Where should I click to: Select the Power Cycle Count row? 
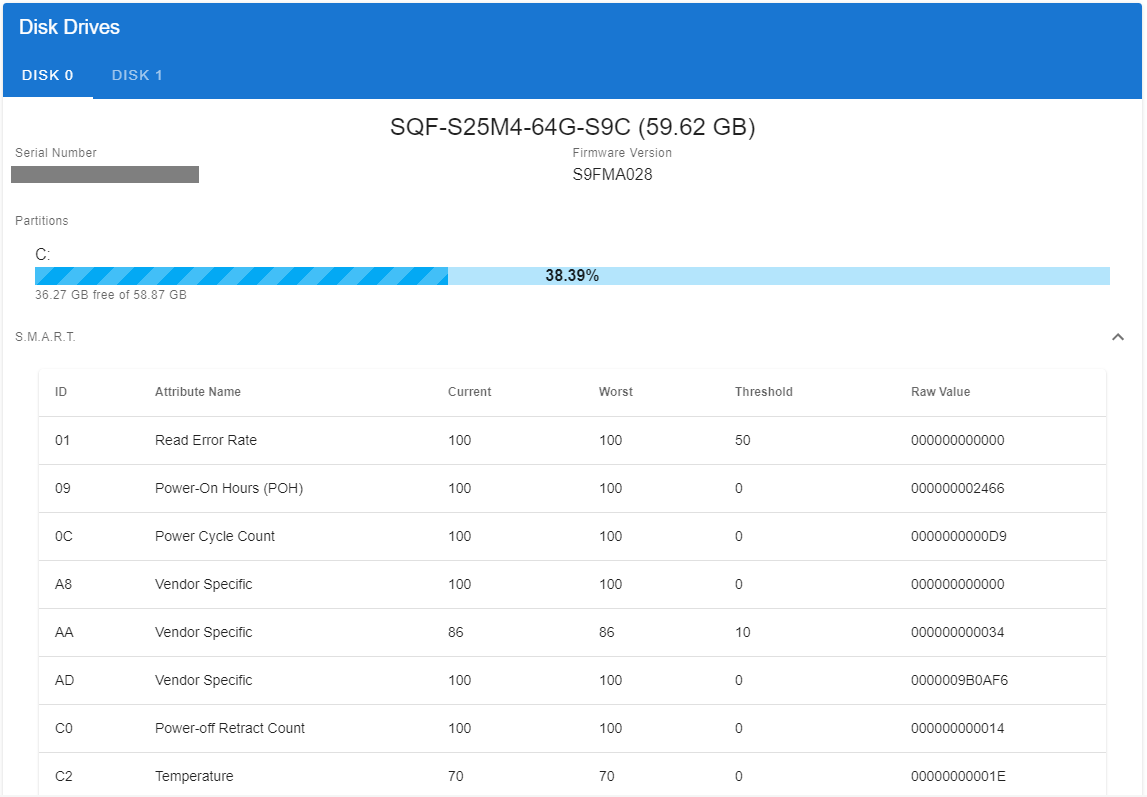coord(215,537)
